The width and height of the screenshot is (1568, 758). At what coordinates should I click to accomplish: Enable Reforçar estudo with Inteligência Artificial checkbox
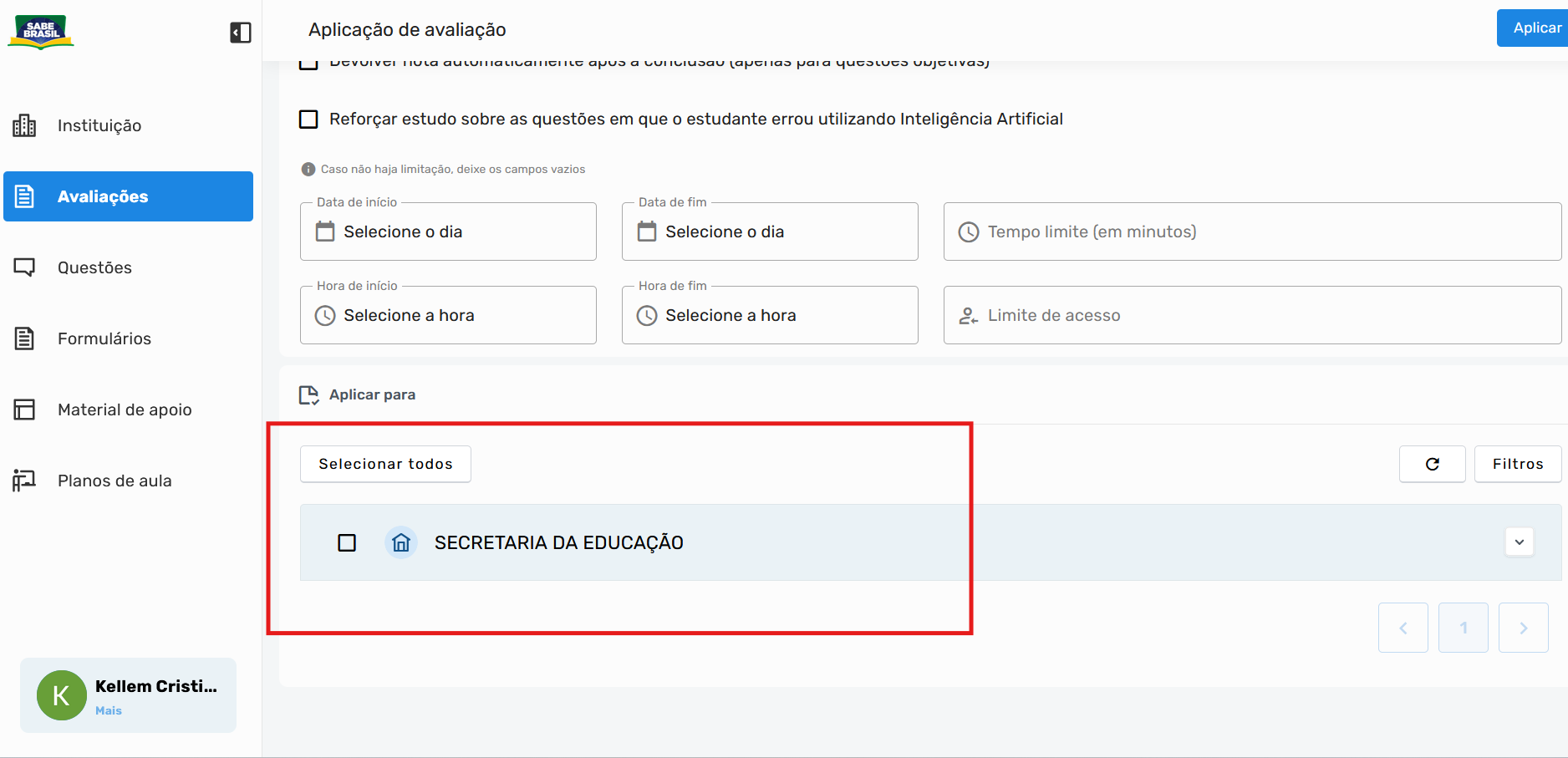point(308,119)
